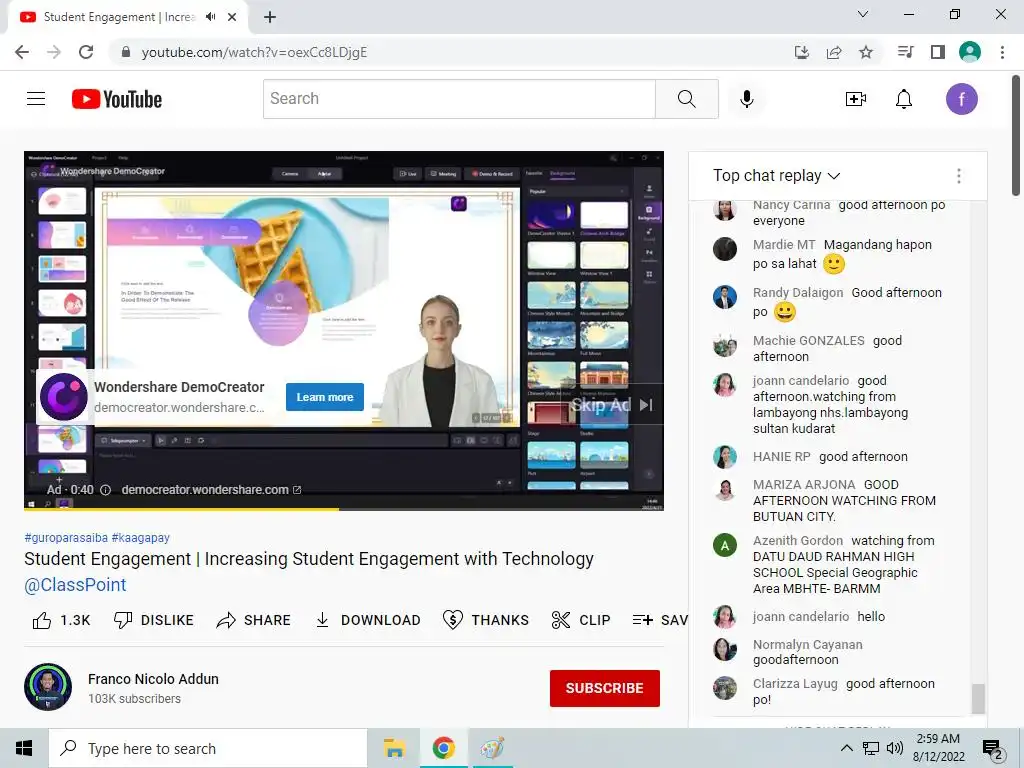
Task: Open Windows Start menu
Action: (24, 748)
